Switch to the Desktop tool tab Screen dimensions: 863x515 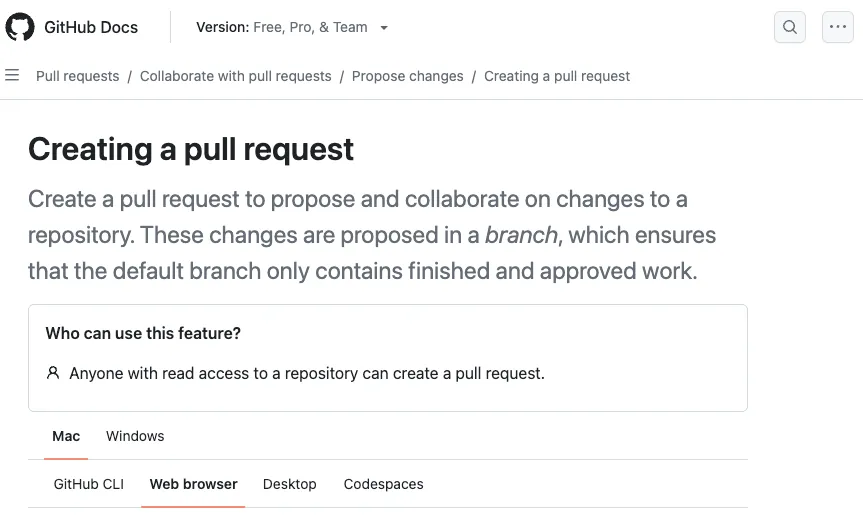(x=290, y=484)
